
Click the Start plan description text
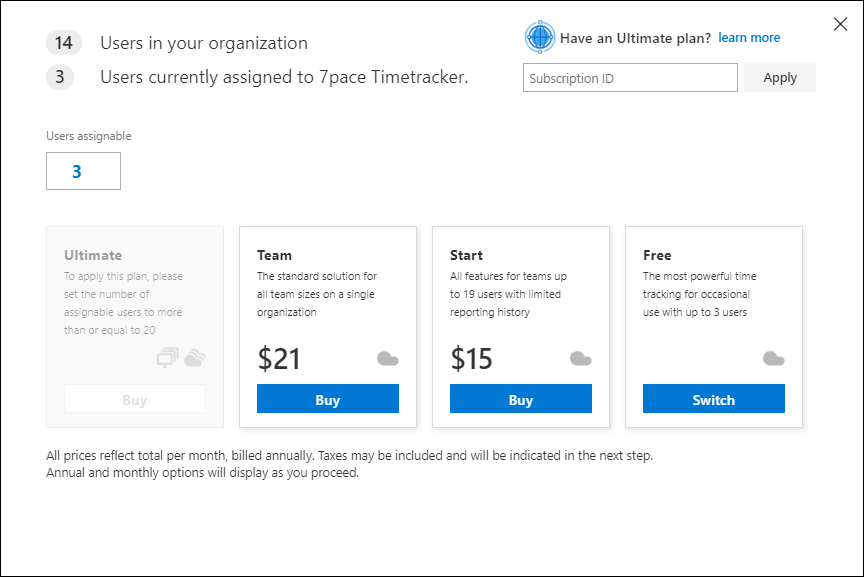coord(508,294)
